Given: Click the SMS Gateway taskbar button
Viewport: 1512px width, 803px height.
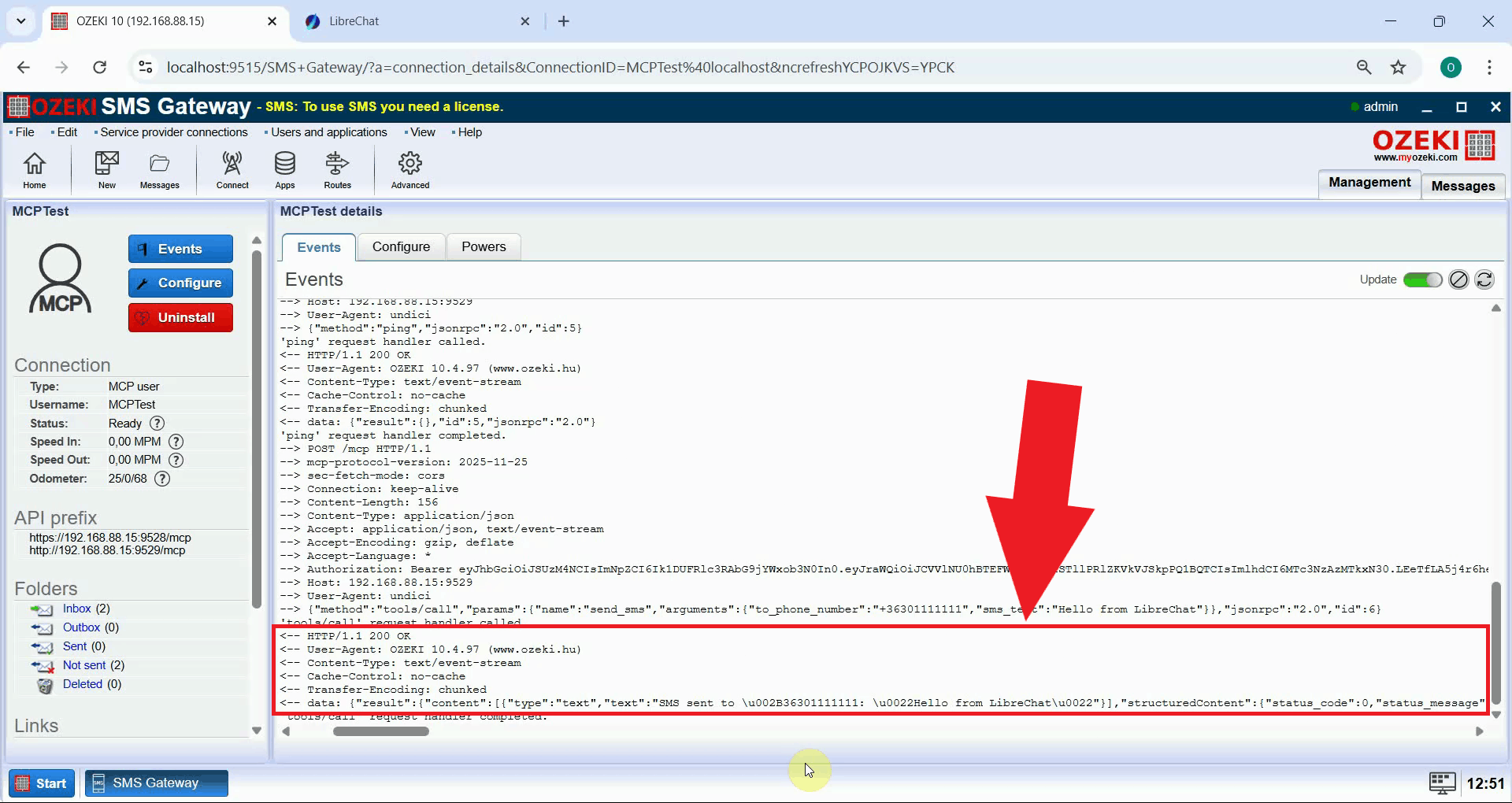Looking at the screenshot, I should (x=157, y=783).
